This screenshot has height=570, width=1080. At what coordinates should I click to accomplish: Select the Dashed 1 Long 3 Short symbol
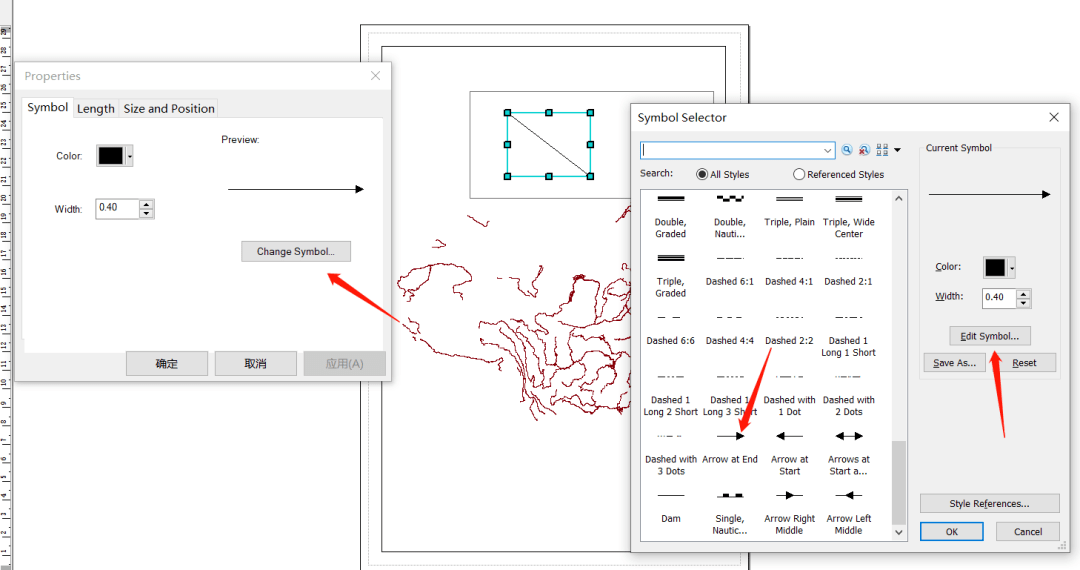coord(729,394)
